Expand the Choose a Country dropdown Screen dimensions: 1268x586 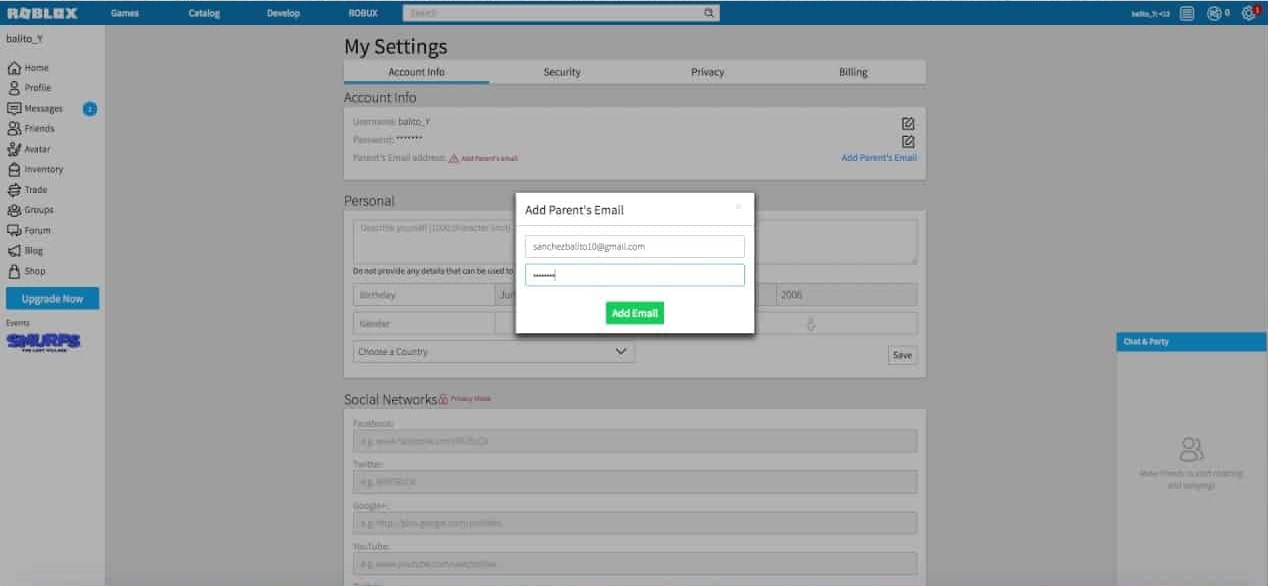pyautogui.click(x=494, y=352)
